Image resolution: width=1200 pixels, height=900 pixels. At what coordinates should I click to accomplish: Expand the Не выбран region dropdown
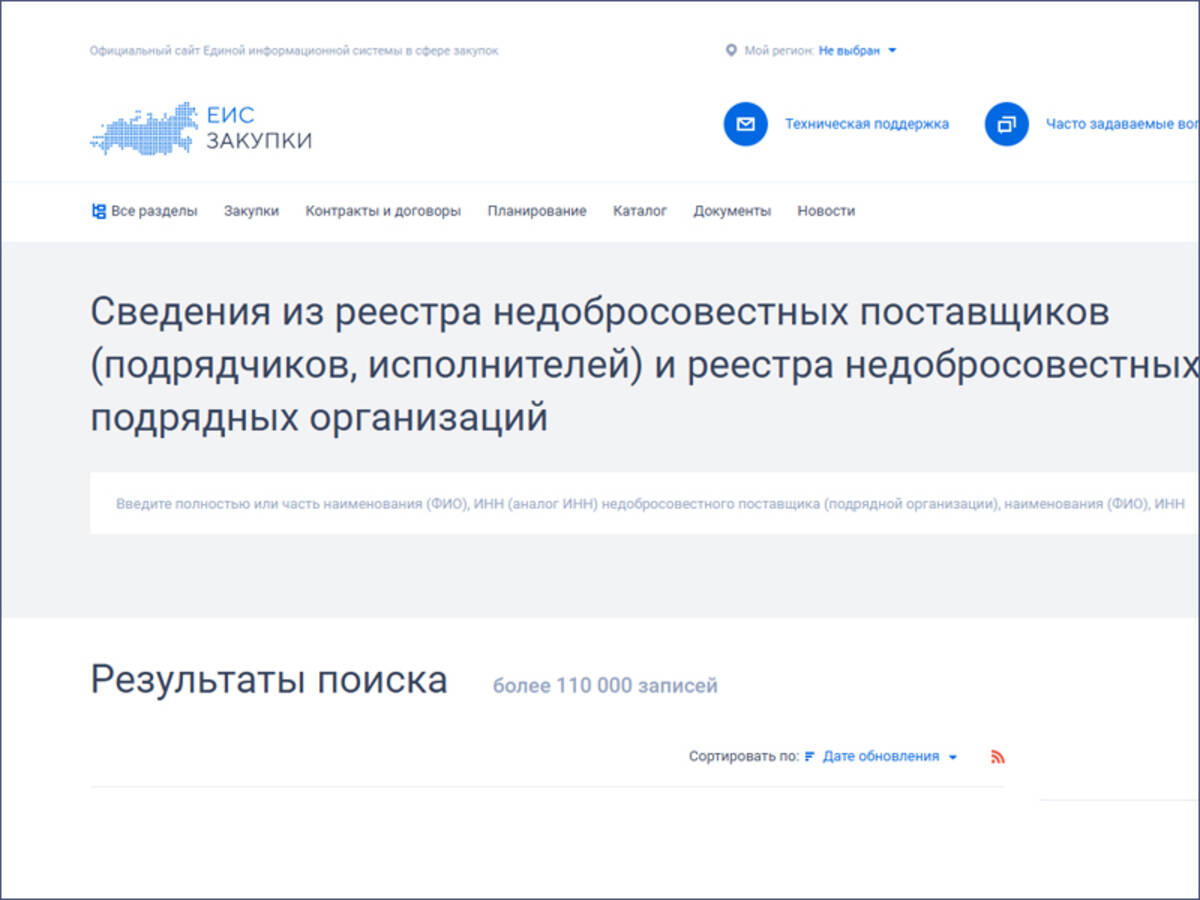coord(857,50)
